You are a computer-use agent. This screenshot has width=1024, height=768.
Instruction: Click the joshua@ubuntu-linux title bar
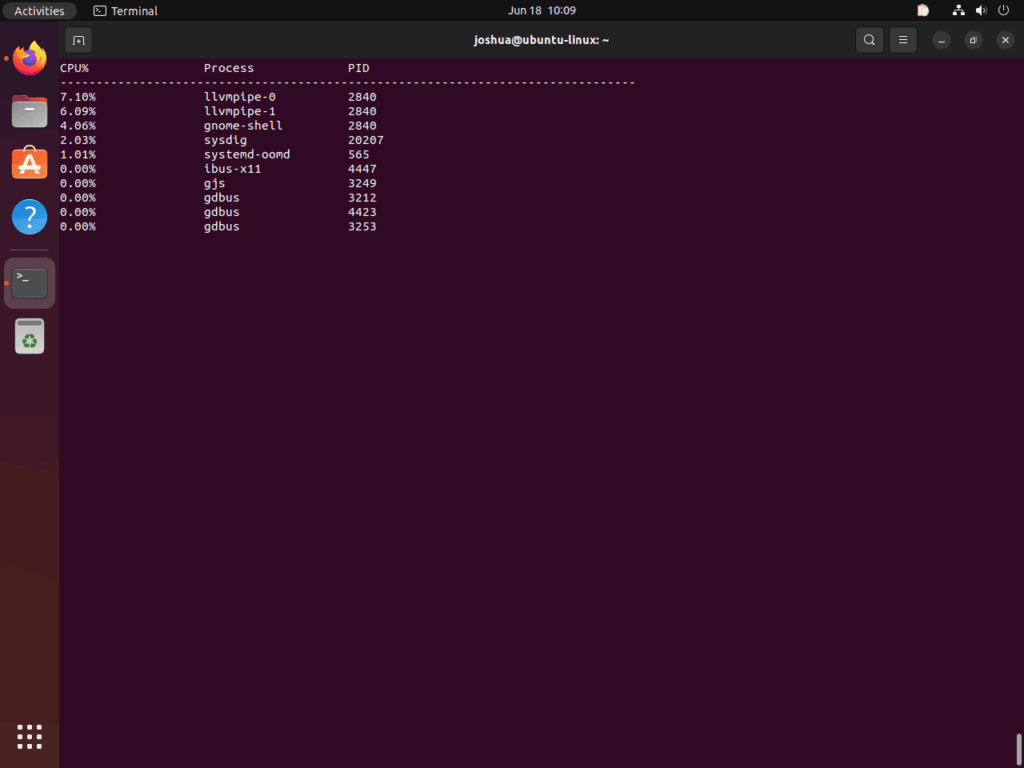click(x=541, y=40)
